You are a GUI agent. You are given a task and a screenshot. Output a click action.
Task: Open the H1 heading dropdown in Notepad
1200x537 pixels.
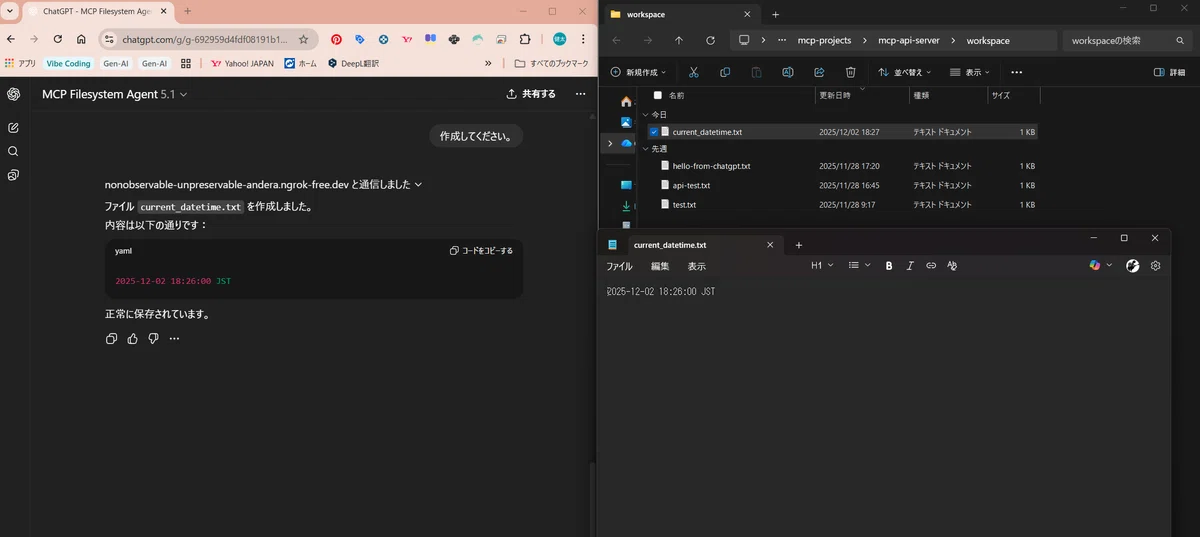(821, 265)
